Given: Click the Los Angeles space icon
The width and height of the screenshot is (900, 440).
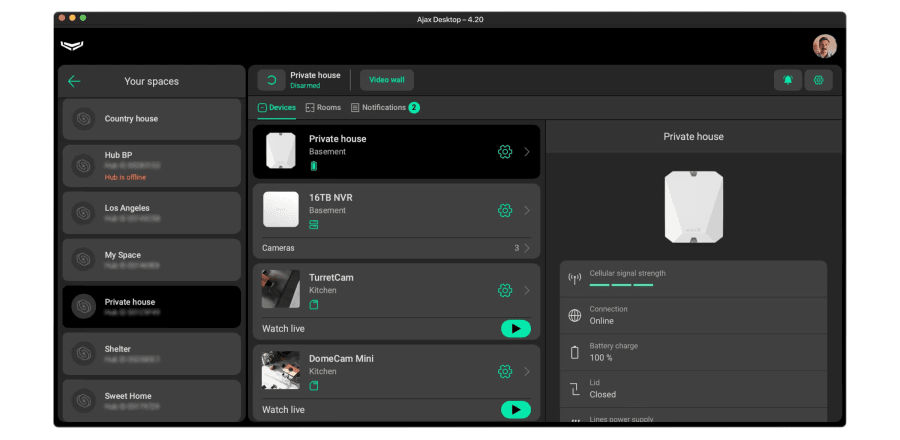Looking at the screenshot, I should click(x=84, y=213).
